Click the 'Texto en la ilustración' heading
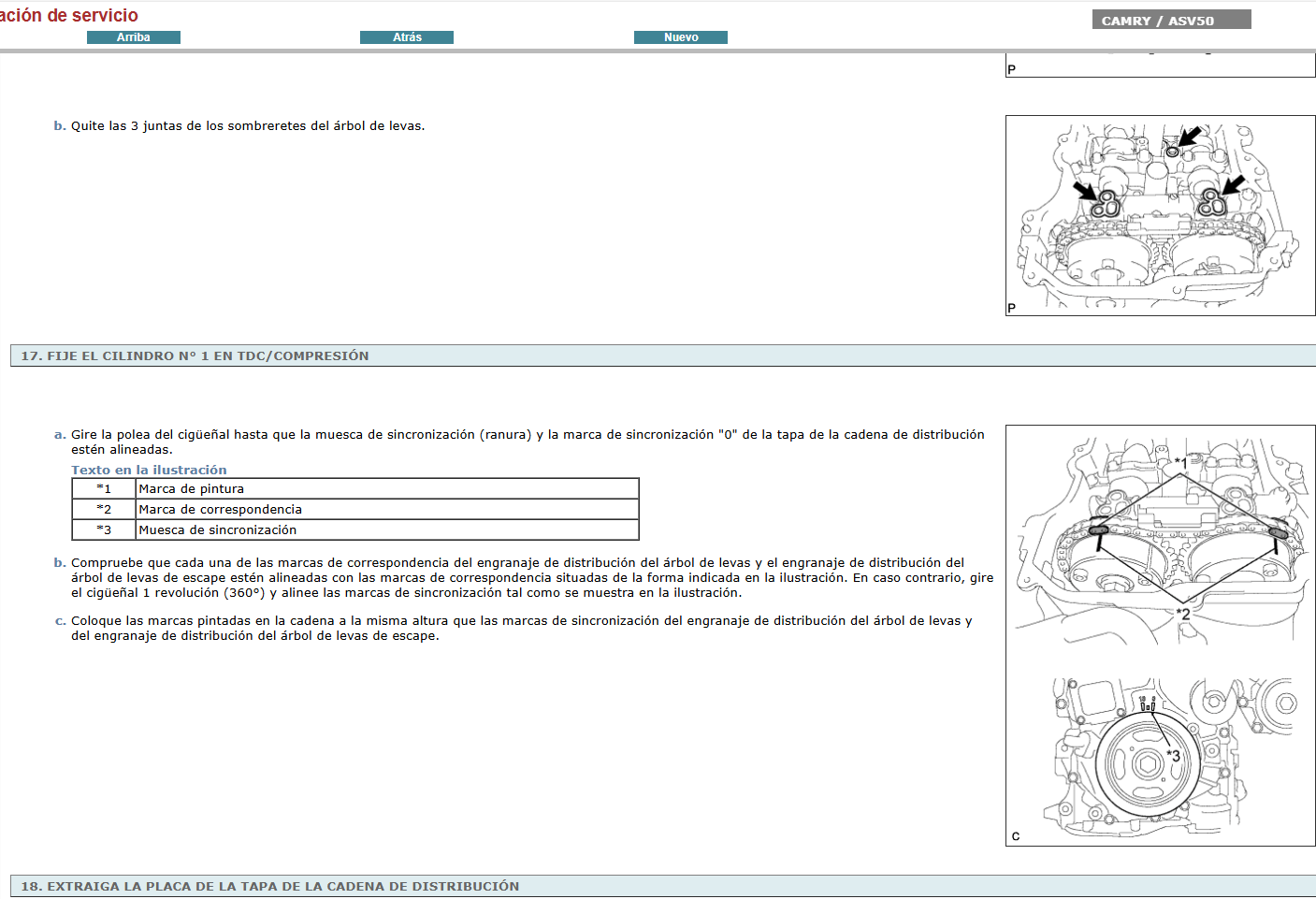 click(x=149, y=470)
